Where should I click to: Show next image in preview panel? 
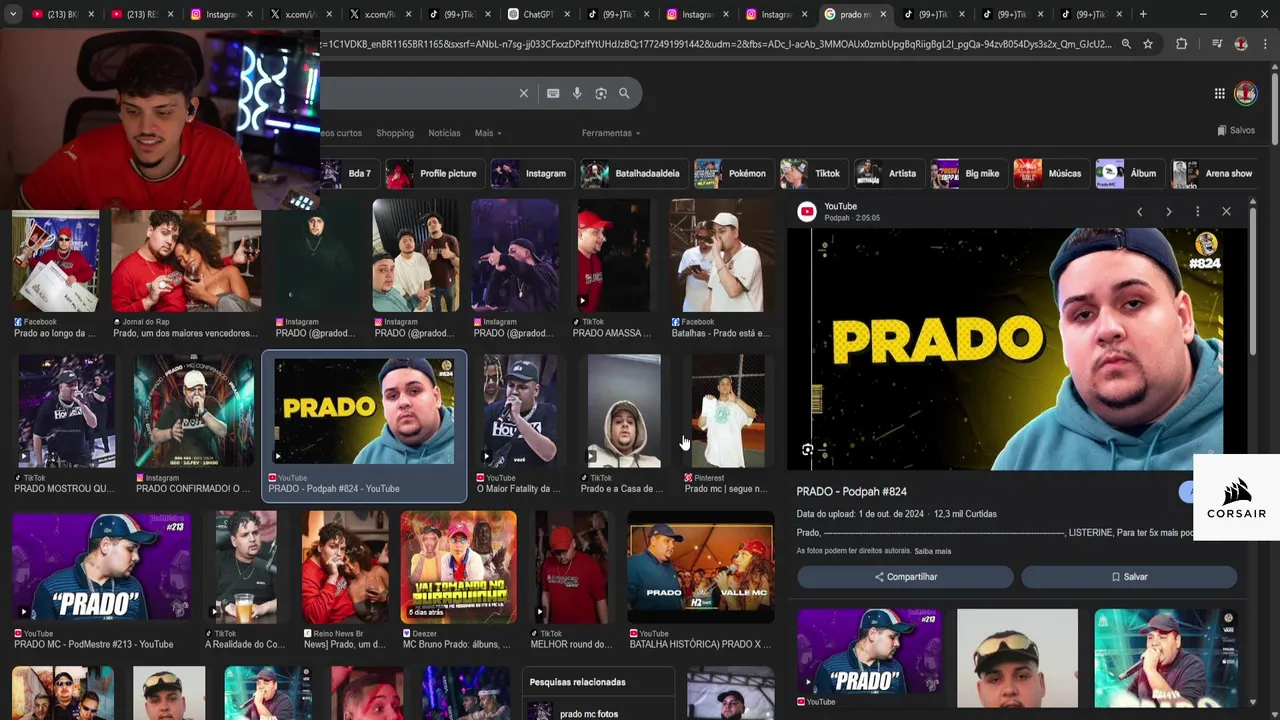pos(1168,211)
